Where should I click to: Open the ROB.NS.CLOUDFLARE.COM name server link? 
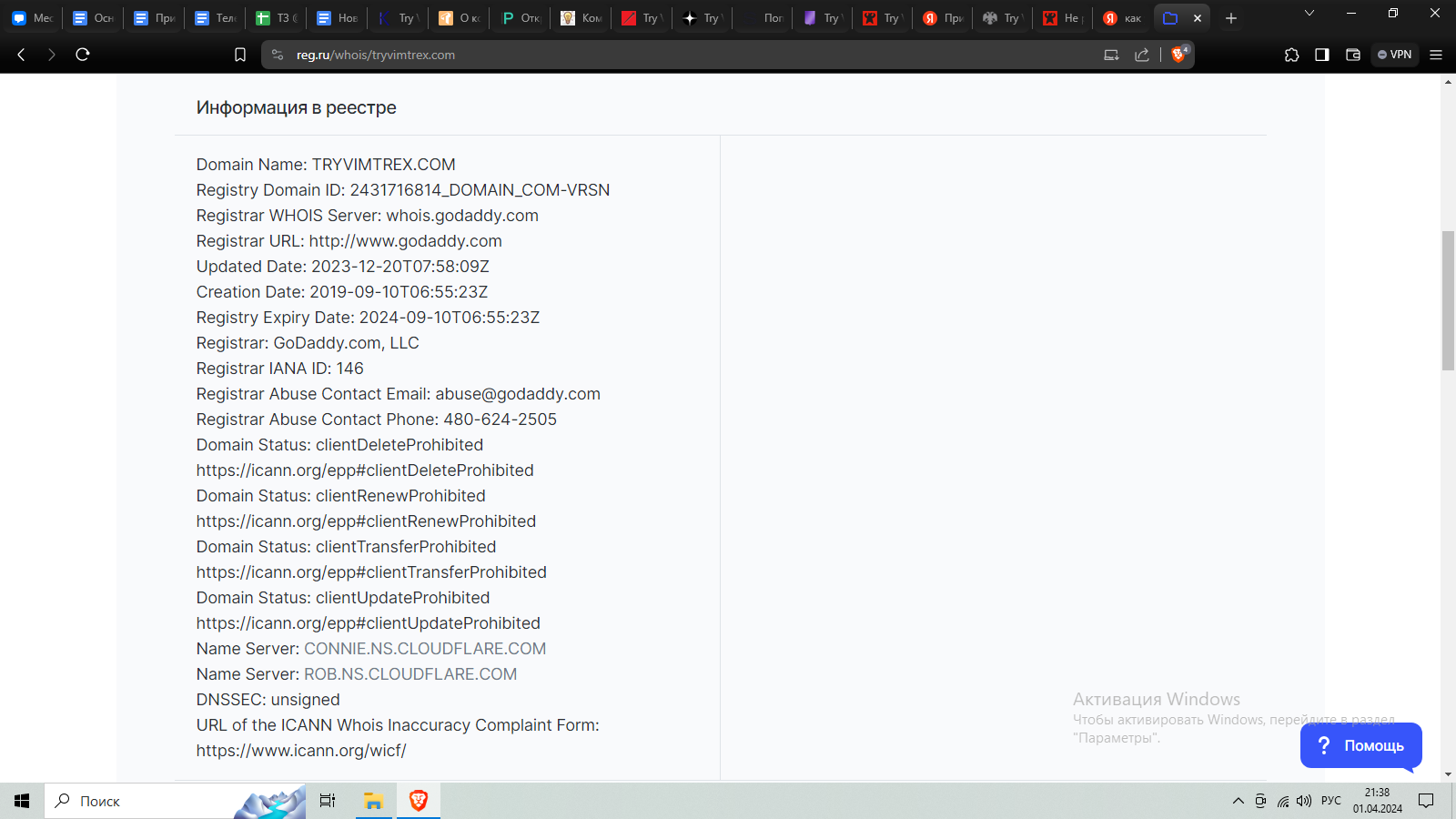[x=410, y=674]
